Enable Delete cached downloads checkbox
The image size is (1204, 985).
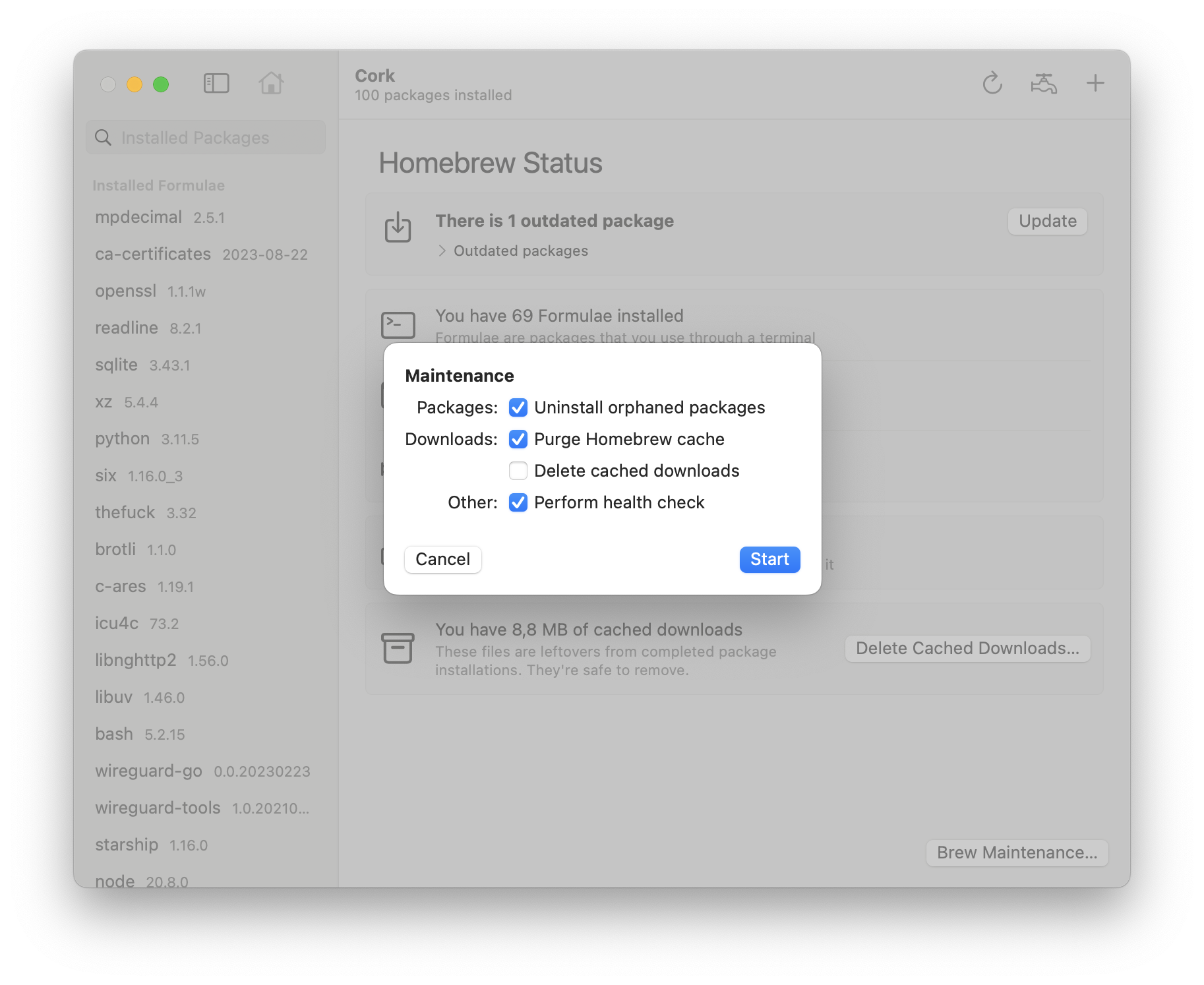518,471
